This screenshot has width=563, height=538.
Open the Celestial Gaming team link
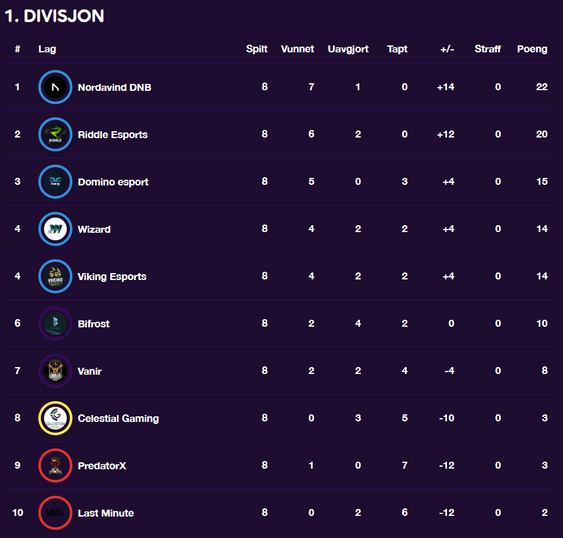118,418
